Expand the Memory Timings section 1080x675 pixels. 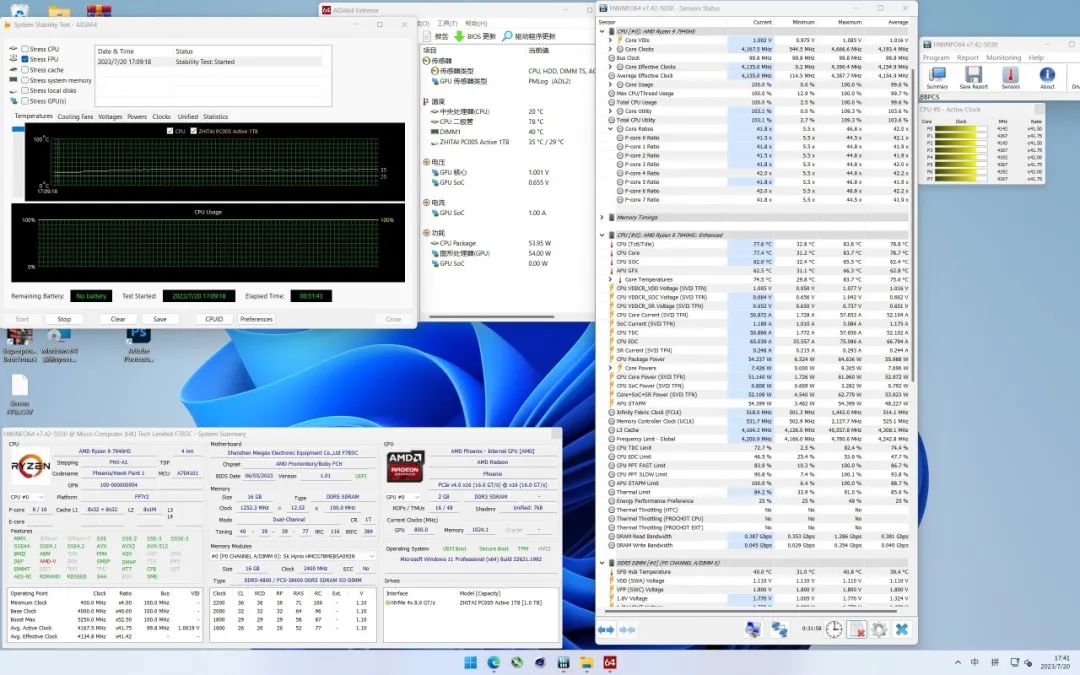tap(602, 217)
